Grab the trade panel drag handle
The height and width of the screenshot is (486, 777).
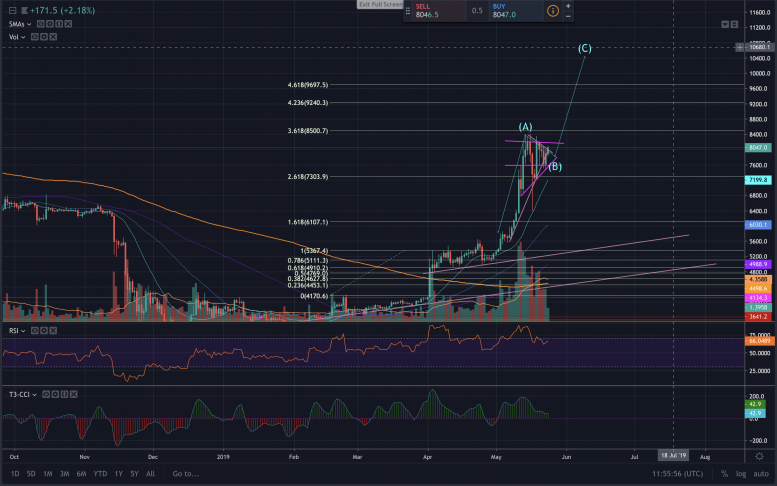pyautogui.click(x=408, y=11)
